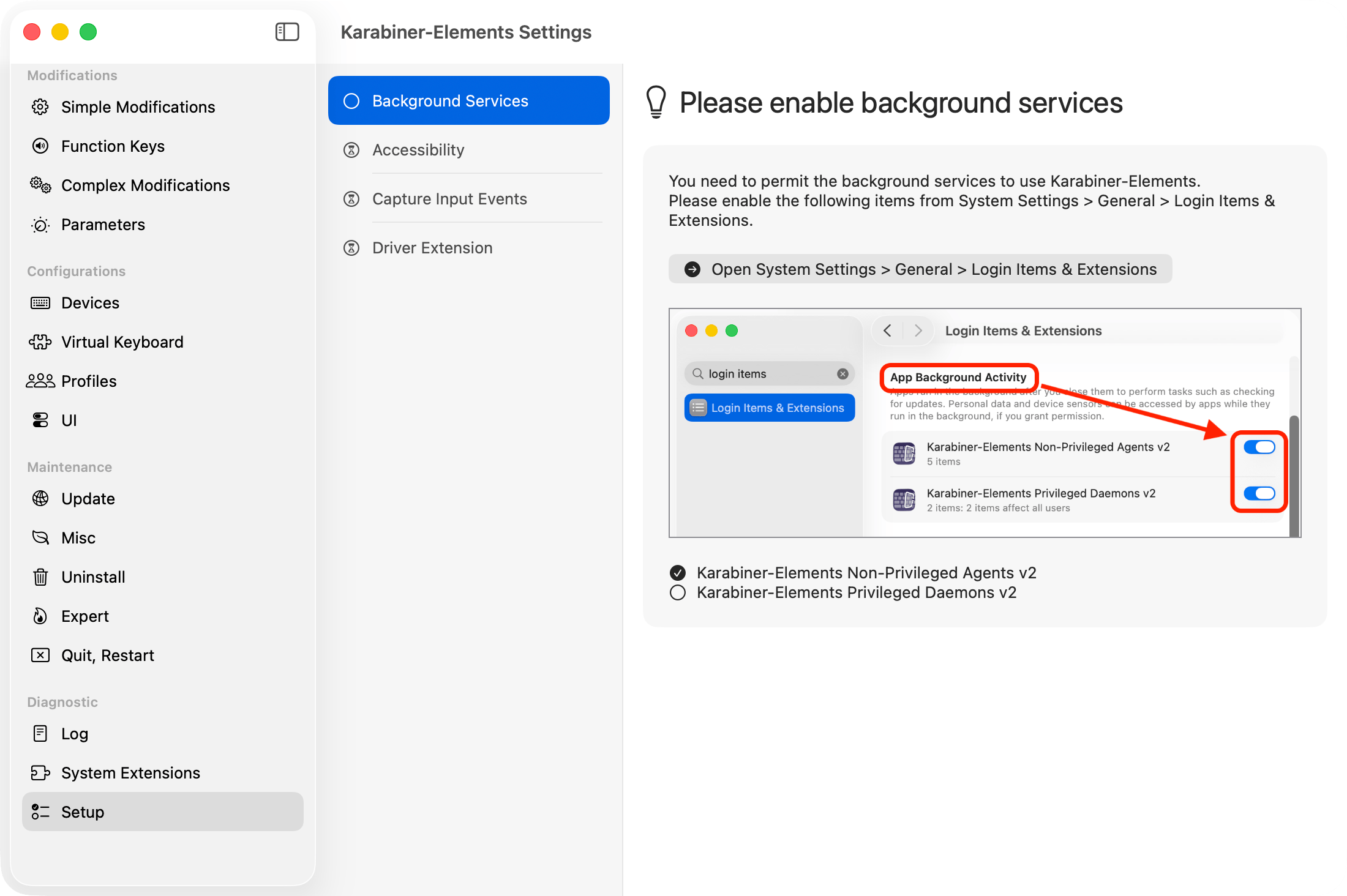Select Parameters in the sidebar

tap(163, 225)
